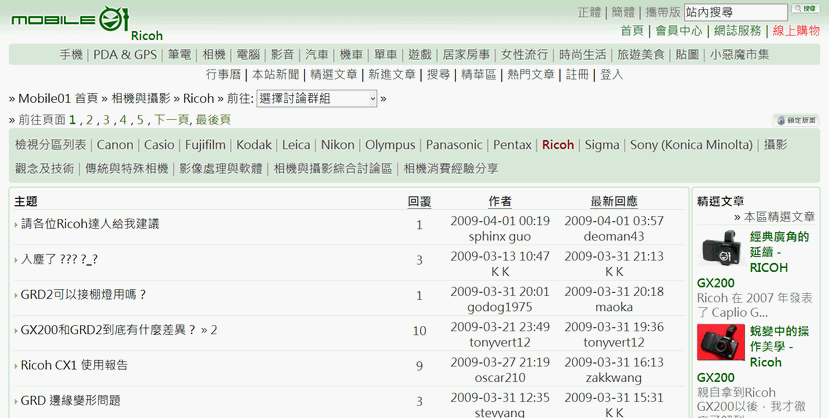Go to page 5
Screen dimensions: 829x418
point(140,120)
